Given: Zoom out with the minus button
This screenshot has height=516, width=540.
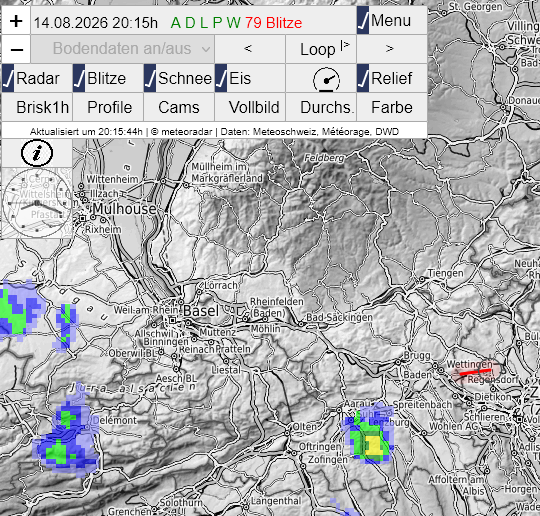Looking at the screenshot, I should (x=16, y=49).
